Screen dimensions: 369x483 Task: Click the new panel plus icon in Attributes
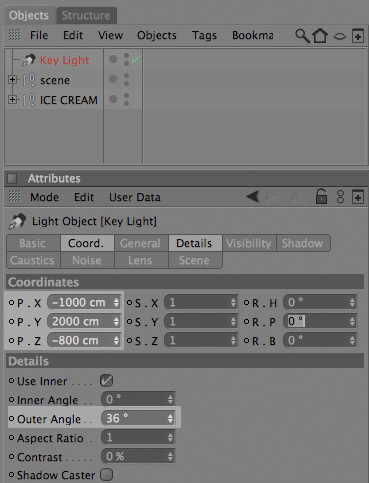coord(358,197)
